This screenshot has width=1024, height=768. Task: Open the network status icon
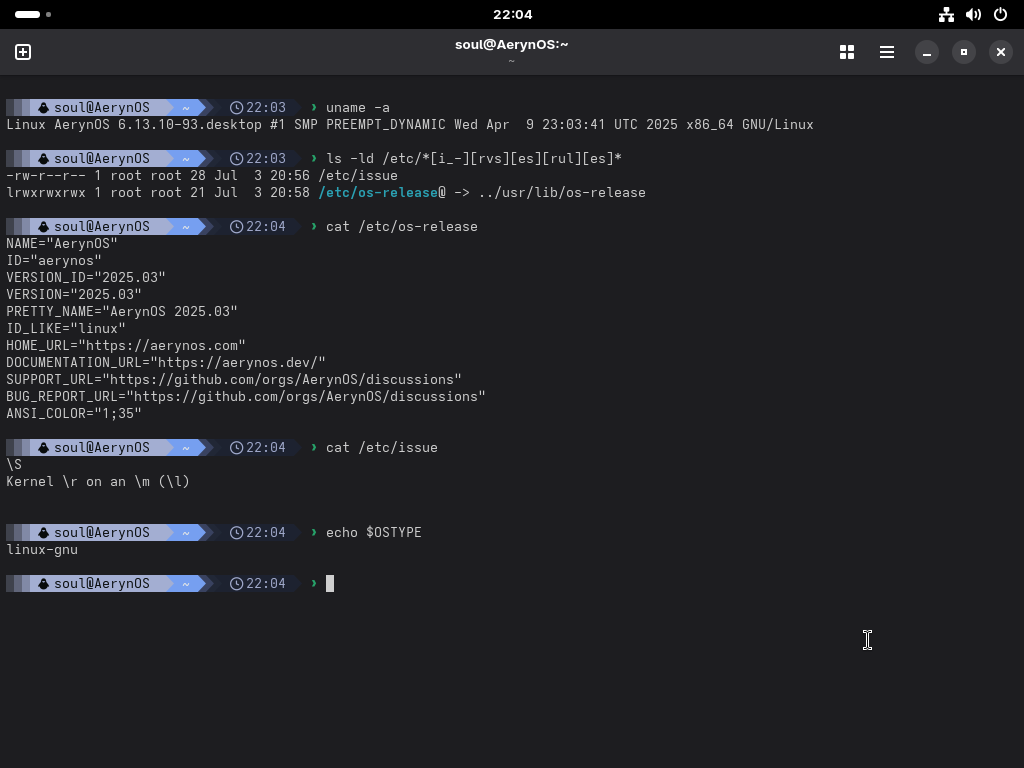946,14
